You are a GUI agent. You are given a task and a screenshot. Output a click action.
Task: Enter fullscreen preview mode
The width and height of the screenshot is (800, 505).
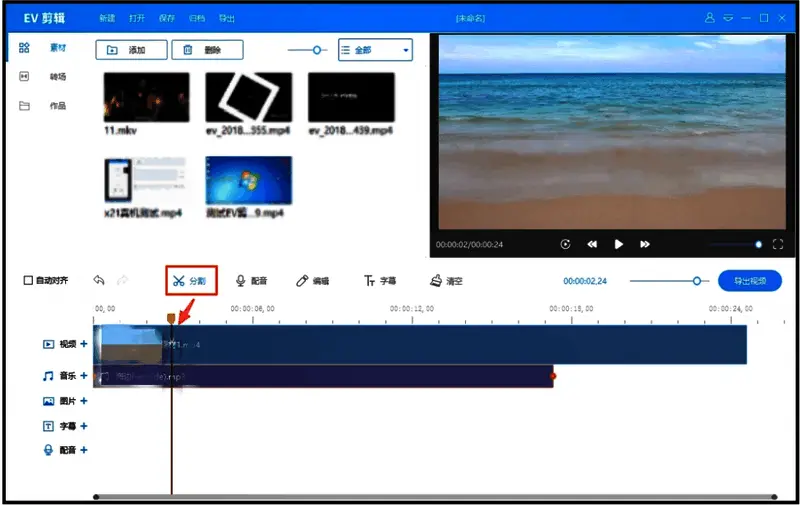778,244
